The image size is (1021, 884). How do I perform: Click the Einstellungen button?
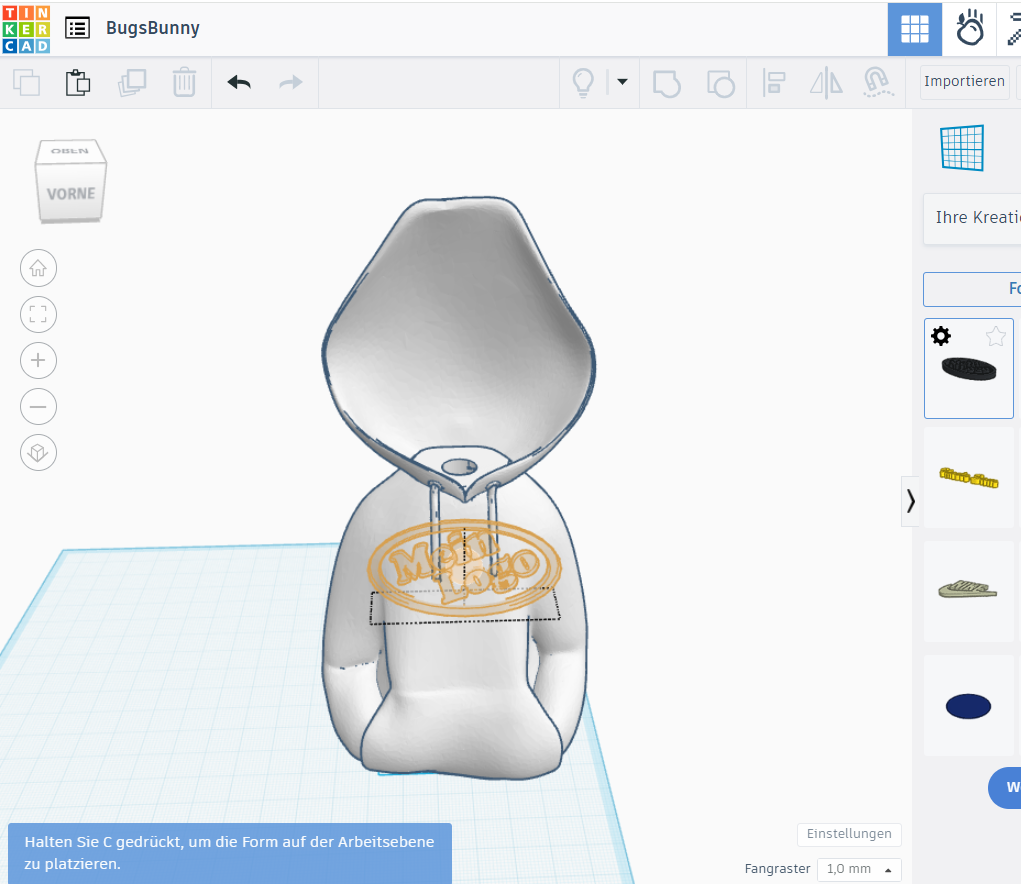849,834
